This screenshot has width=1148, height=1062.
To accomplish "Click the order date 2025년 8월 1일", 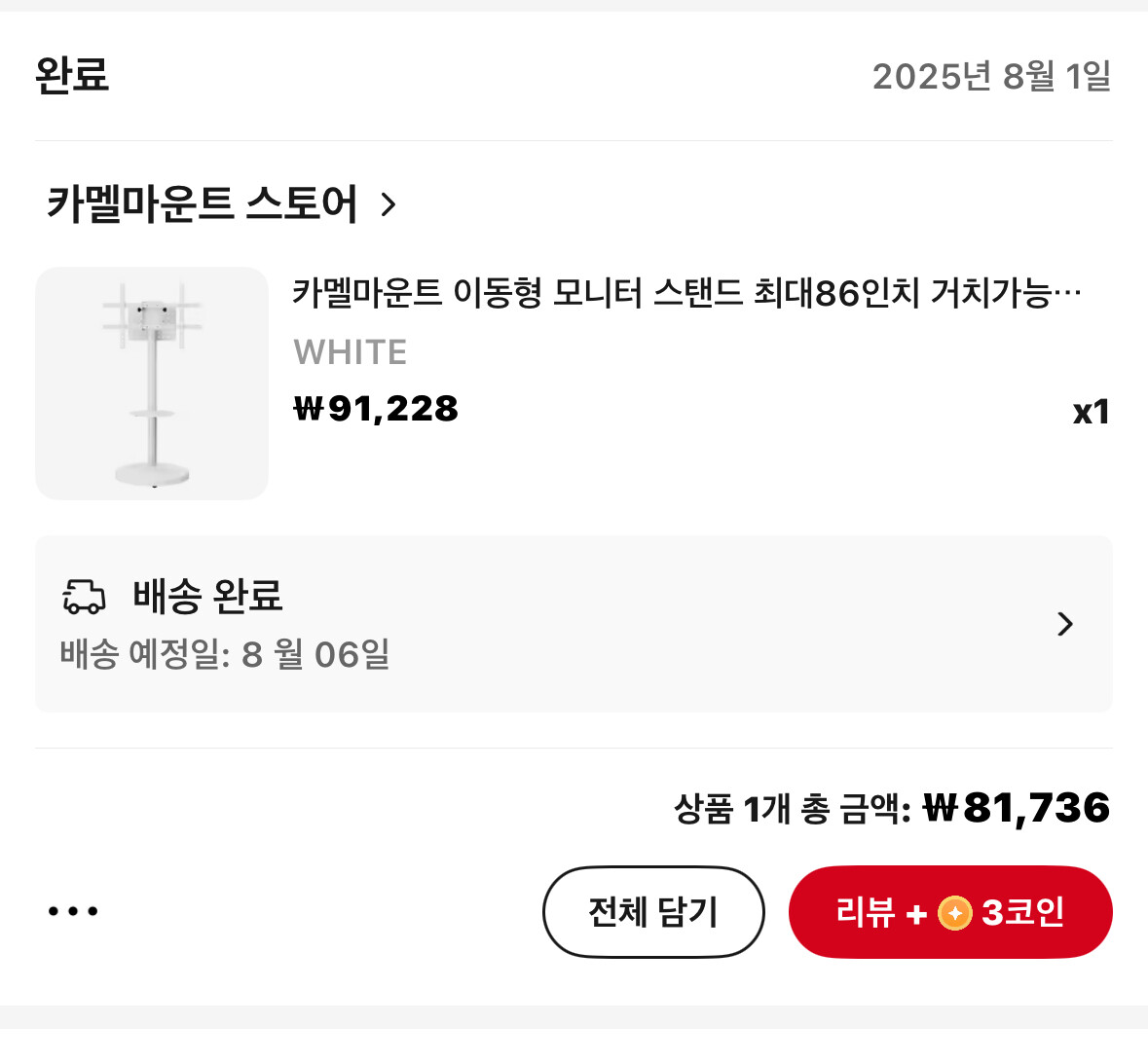I will click(x=992, y=76).
